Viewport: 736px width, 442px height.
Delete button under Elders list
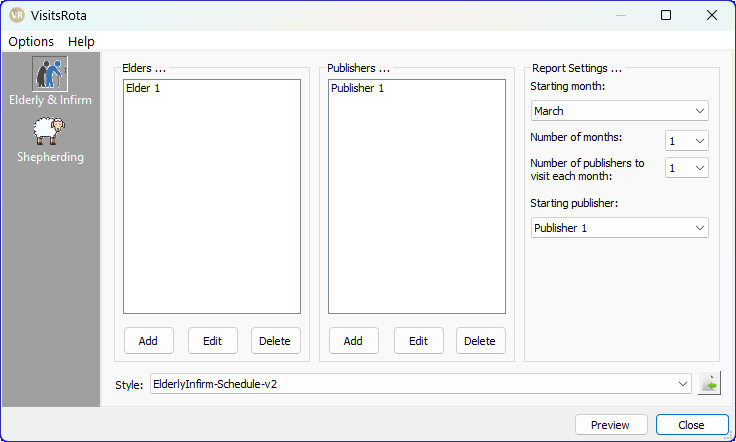click(275, 341)
